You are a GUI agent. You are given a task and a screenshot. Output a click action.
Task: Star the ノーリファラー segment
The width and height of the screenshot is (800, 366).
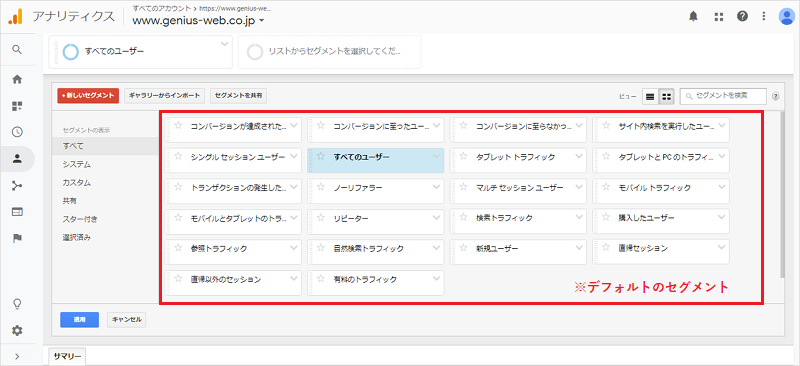pyautogui.click(x=321, y=187)
